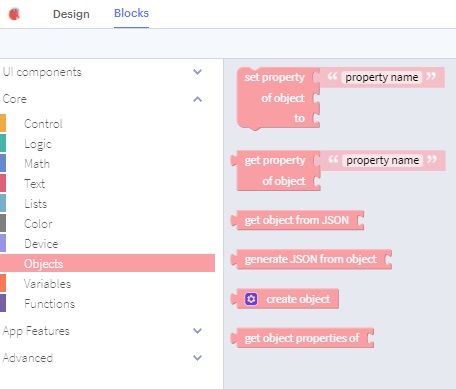The image size is (456, 389).
Task: Select the Blocks tab
Action: [131, 13]
